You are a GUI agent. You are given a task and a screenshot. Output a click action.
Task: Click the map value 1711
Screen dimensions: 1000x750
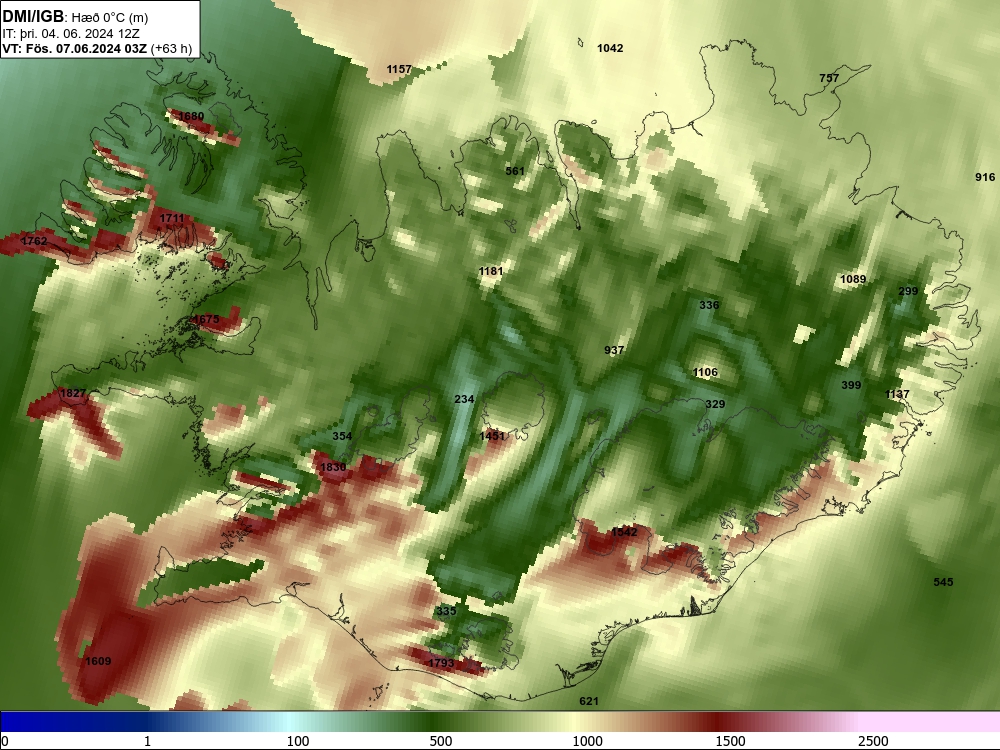point(172,218)
